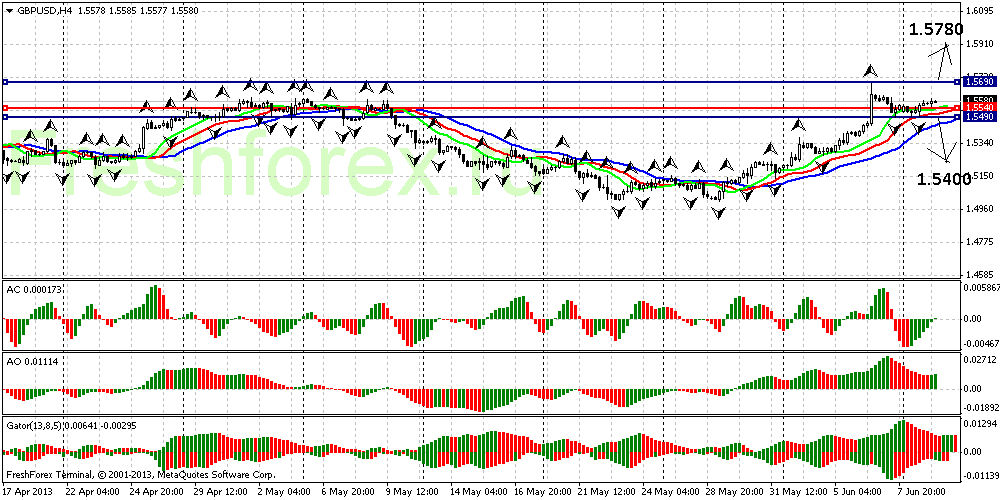Screen dimensions: 1000x500
Task: Grab the left handle of the 1.5490 blue line
Action: coord(5,117)
